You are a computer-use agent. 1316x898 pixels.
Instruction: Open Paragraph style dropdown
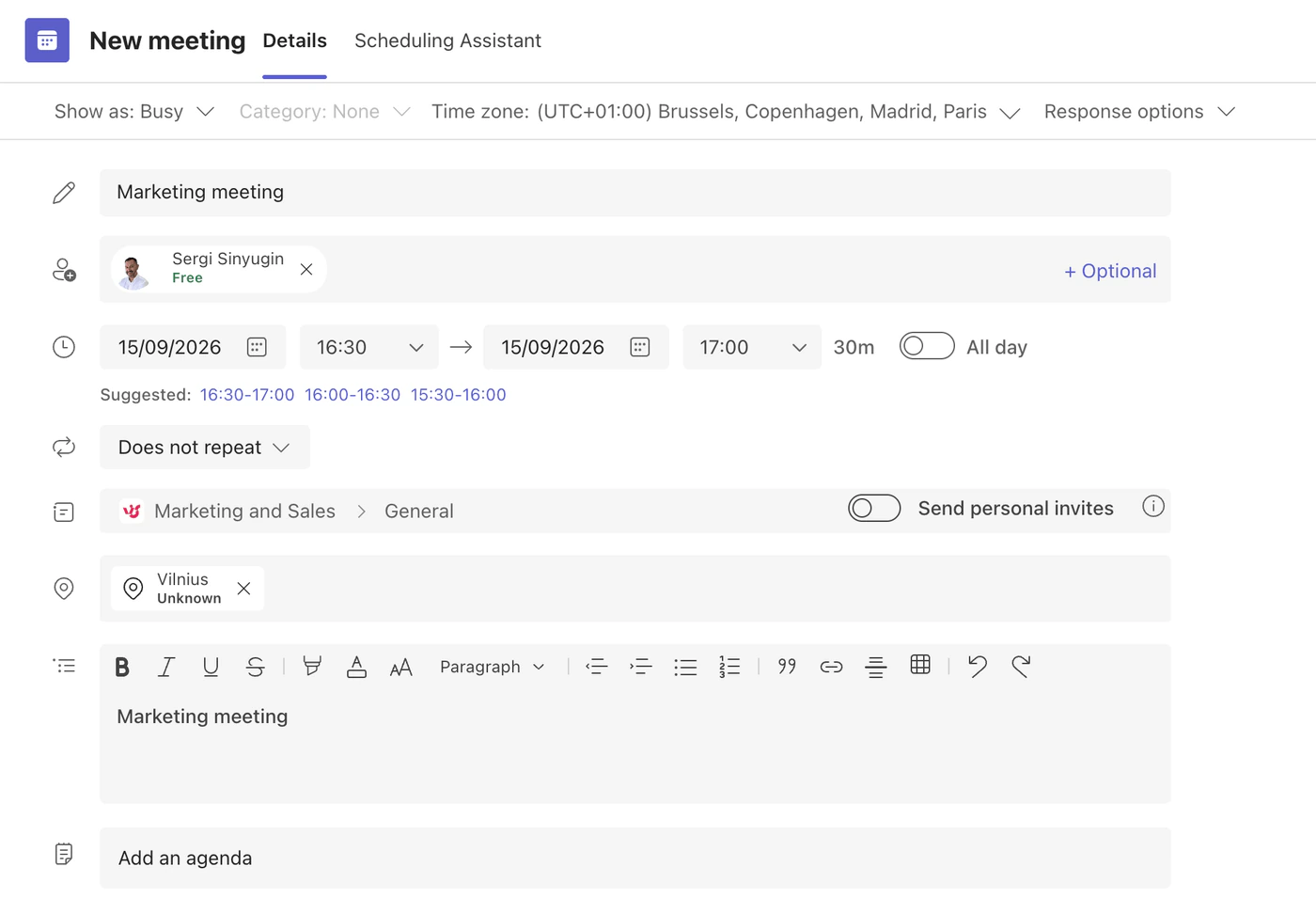coord(492,667)
